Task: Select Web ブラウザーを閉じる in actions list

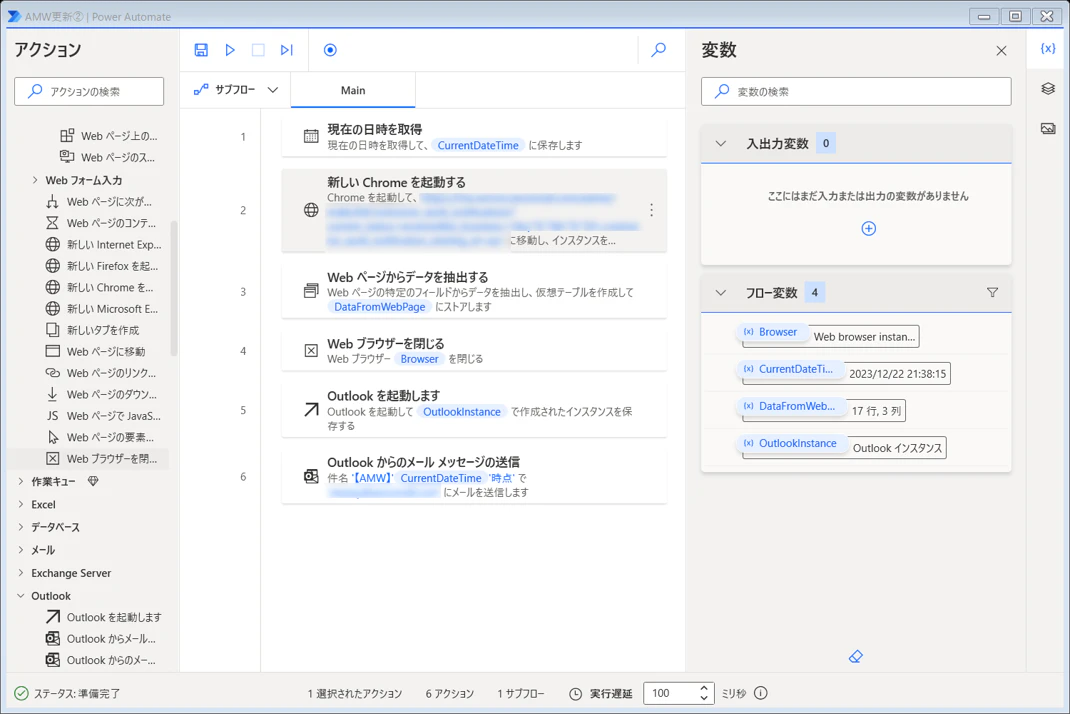Action: (x=102, y=459)
